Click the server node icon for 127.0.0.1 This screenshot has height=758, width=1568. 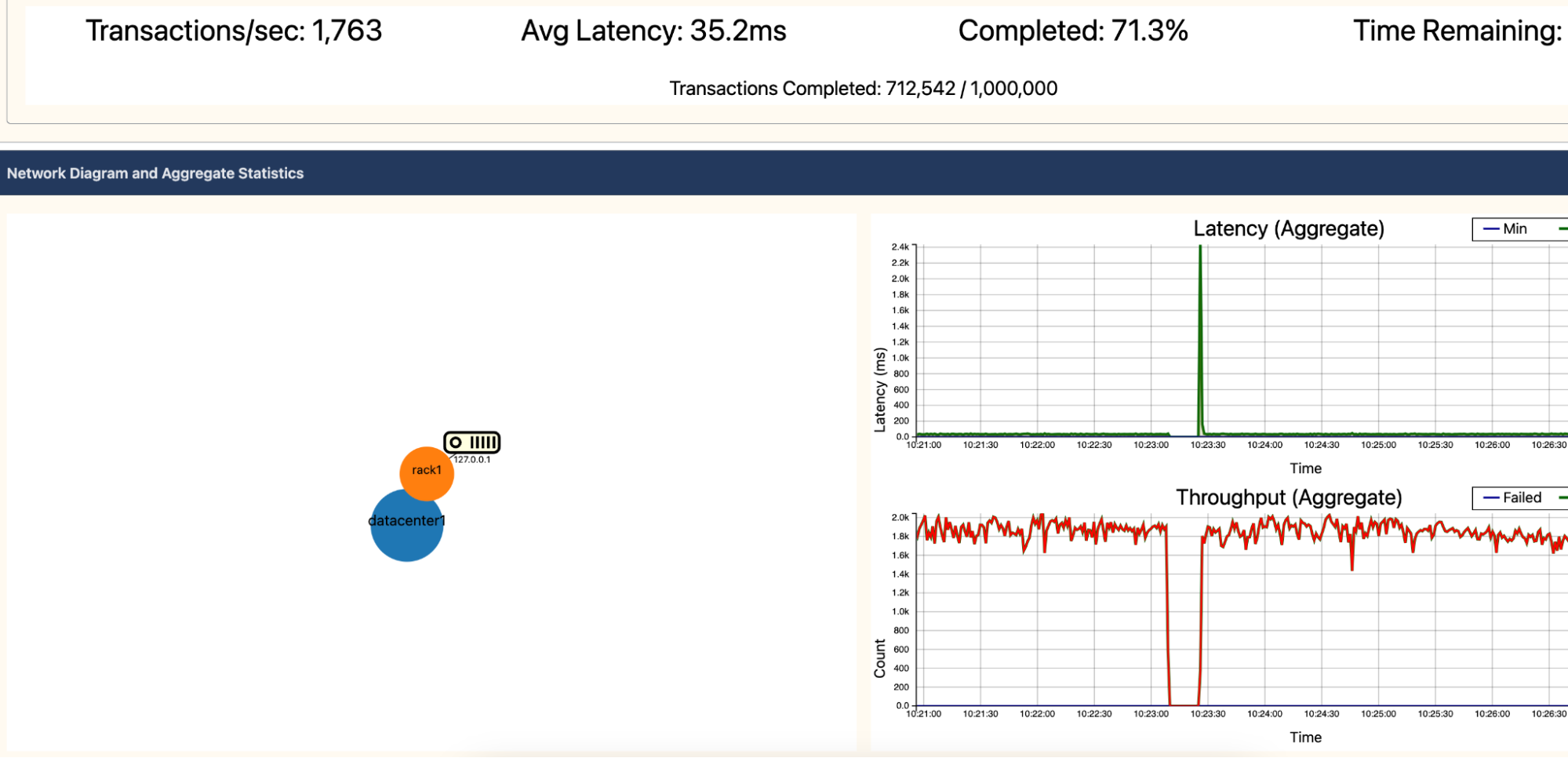471,443
